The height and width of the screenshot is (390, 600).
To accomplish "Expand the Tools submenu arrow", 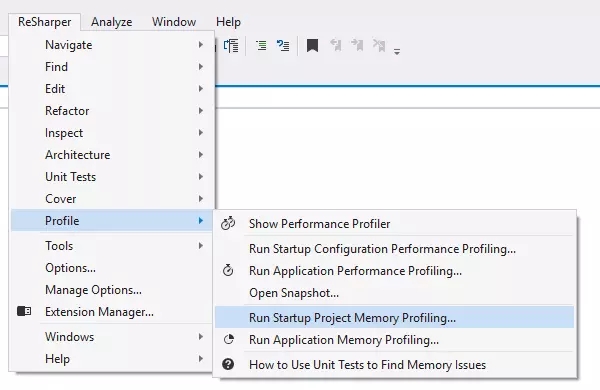I will (201, 246).
